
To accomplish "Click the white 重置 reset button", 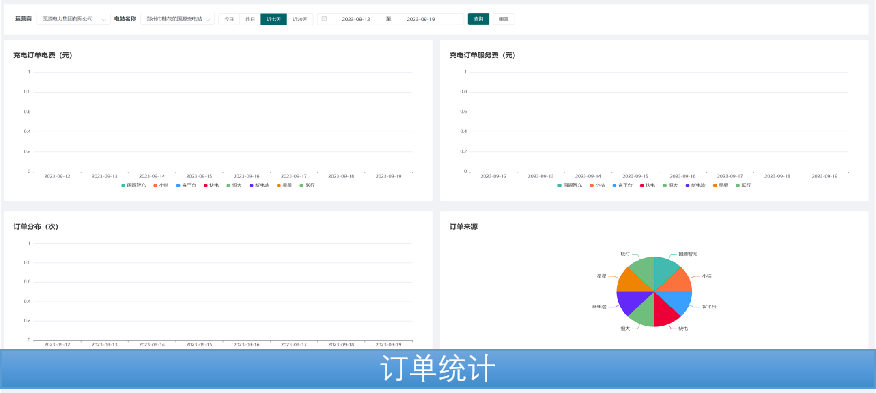I will tap(503, 19).
